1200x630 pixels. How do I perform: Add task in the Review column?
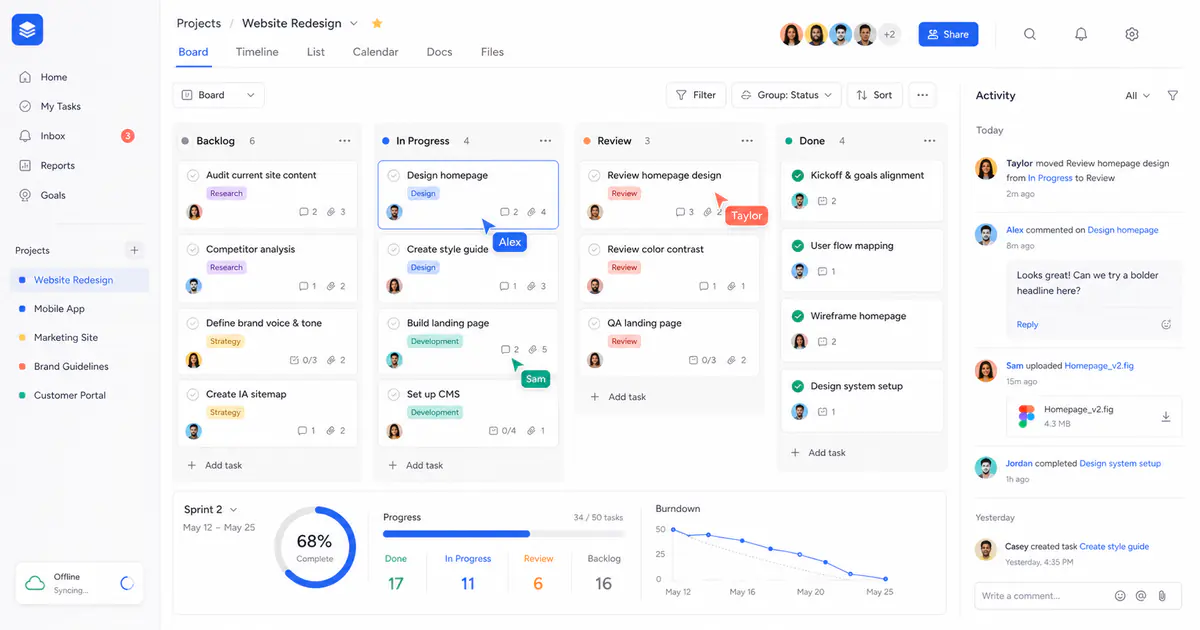[x=617, y=397]
